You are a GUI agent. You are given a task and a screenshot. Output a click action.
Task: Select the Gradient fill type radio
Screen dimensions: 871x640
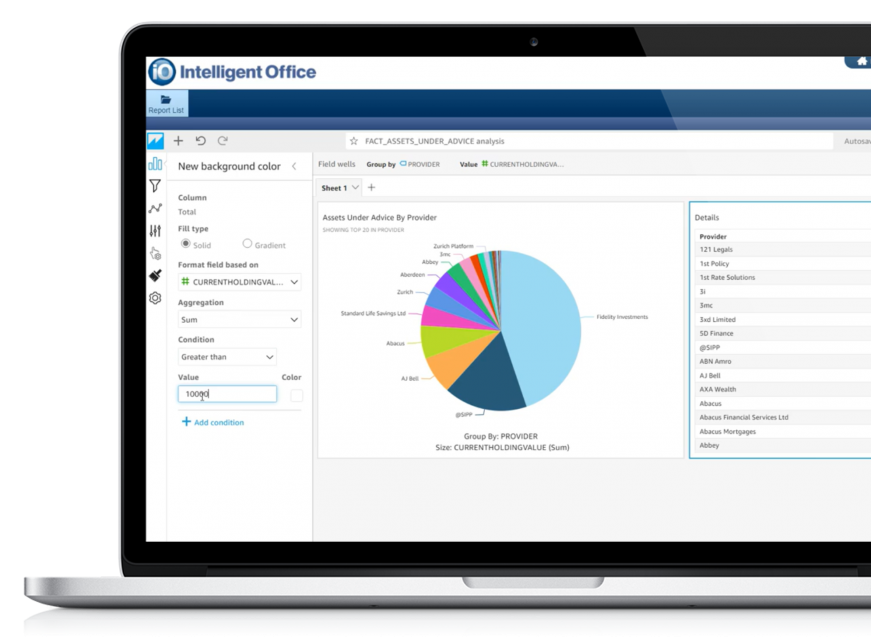click(x=247, y=244)
